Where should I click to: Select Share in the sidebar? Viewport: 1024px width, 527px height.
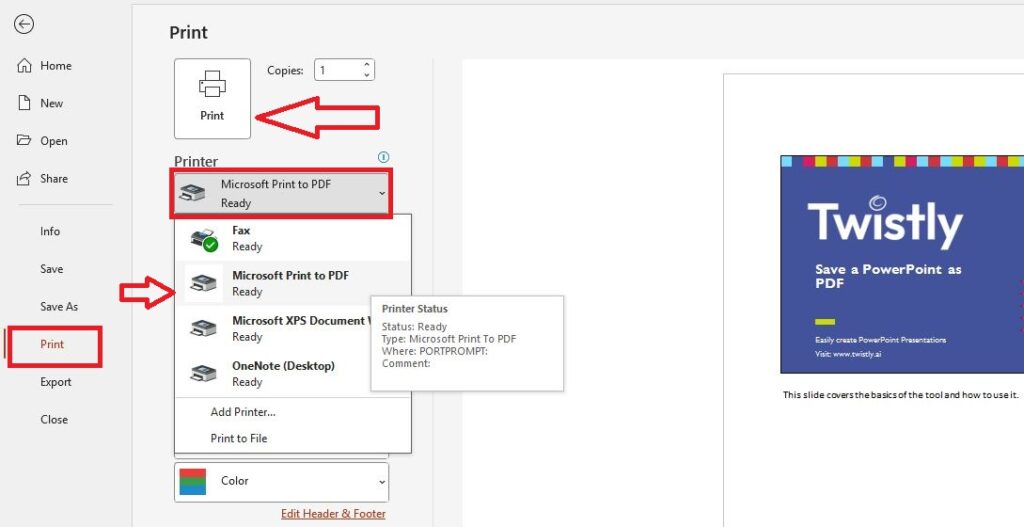54,178
